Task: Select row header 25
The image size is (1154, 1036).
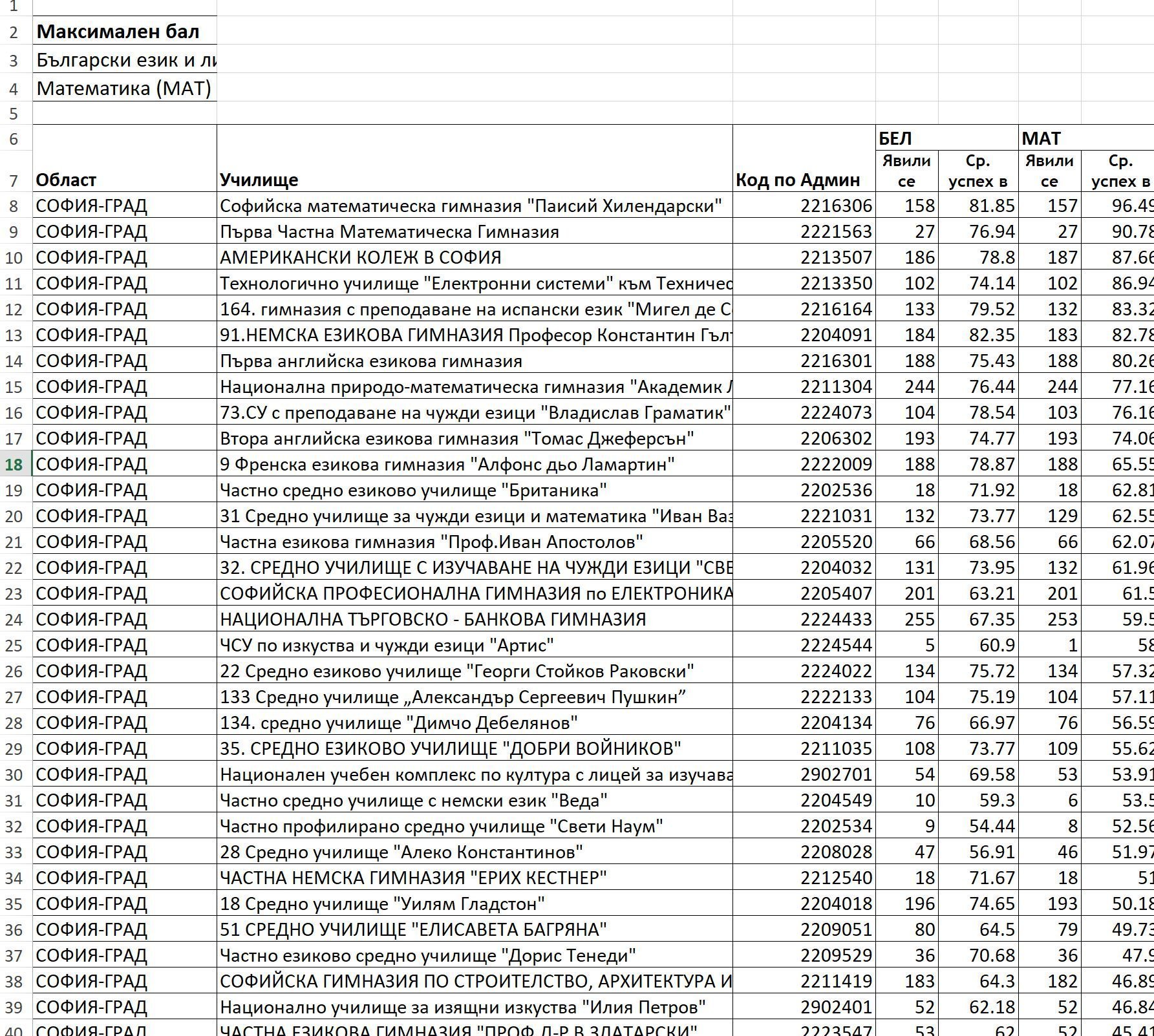Action: tap(16, 645)
